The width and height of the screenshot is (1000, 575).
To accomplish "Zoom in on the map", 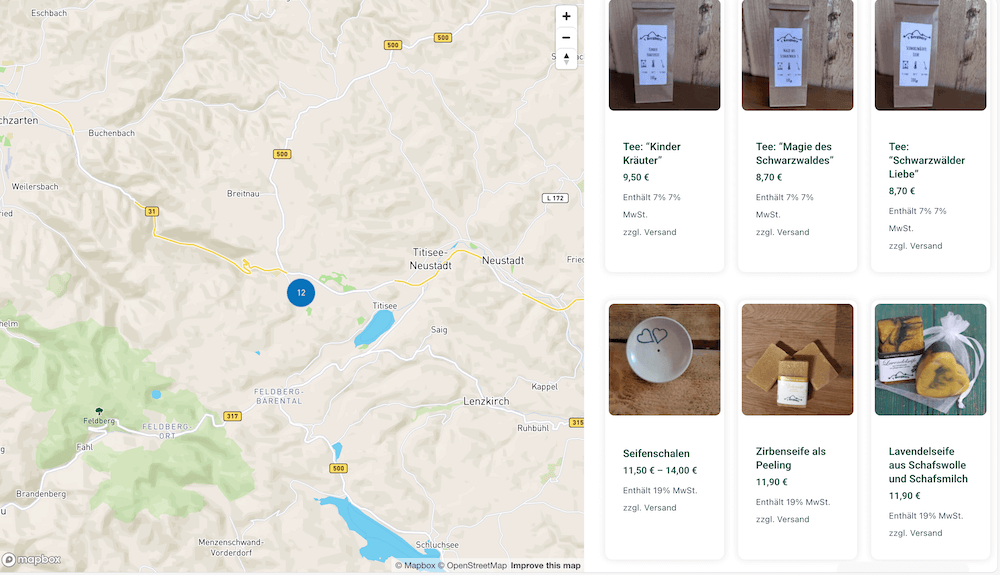I will (x=566, y=17).
